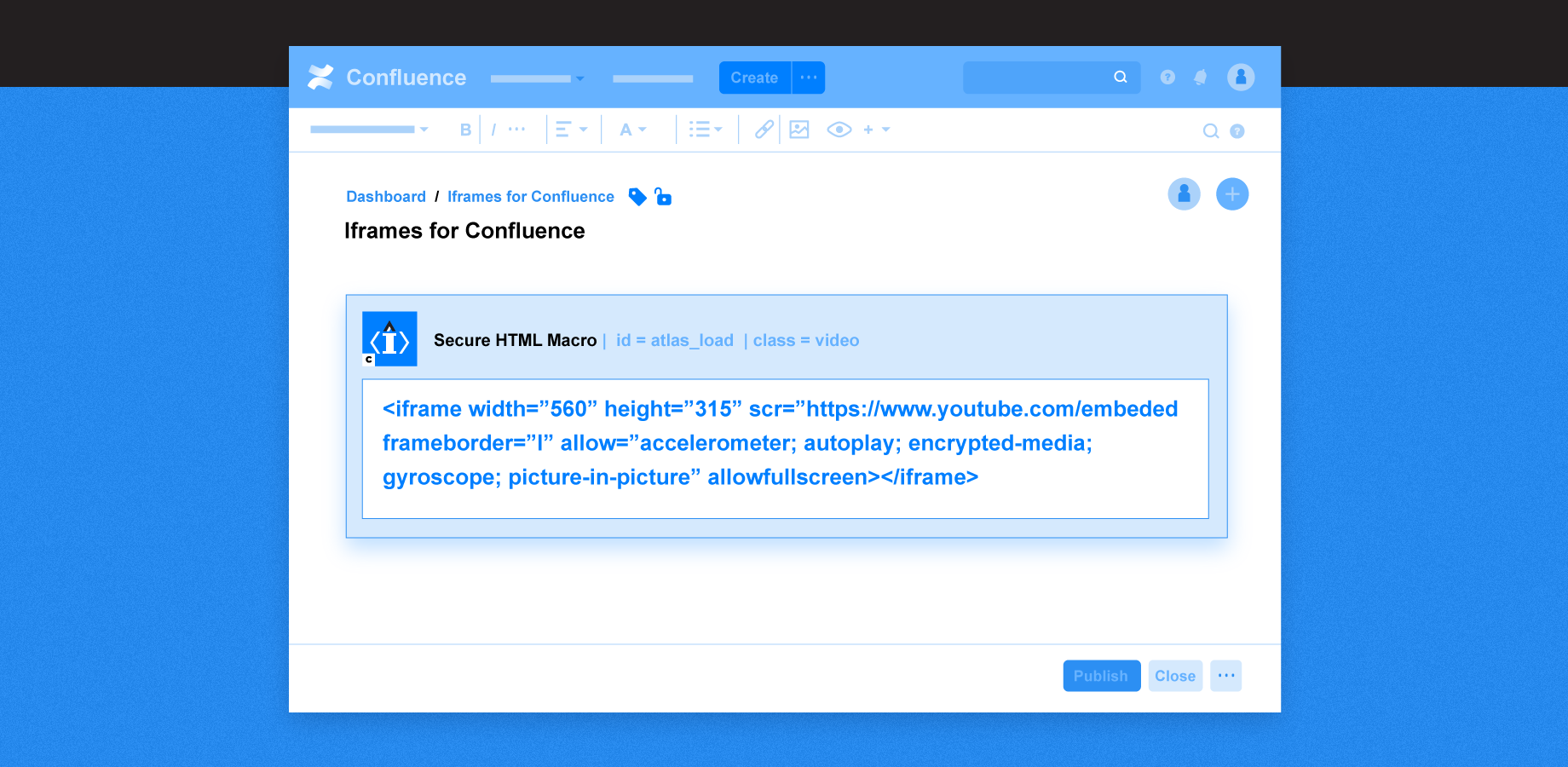The height and width of the screenshot is (767, 1568).
Task: Click the Publish button
Action: point(1102,676)
